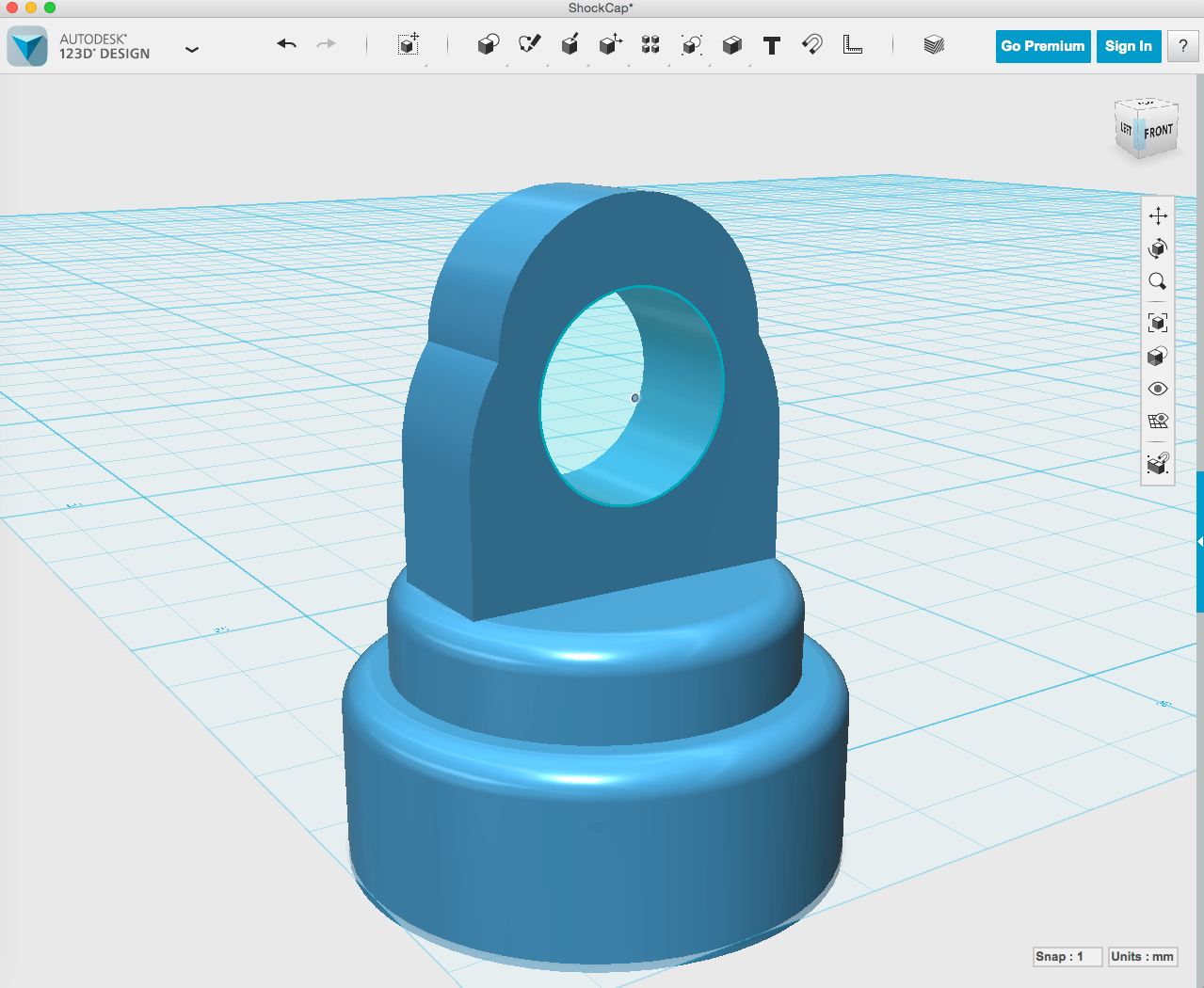Viewport: 1204px width, 988px height.
Task: Click the LEFT face of view cube
Action: [x=1126, y=129]
